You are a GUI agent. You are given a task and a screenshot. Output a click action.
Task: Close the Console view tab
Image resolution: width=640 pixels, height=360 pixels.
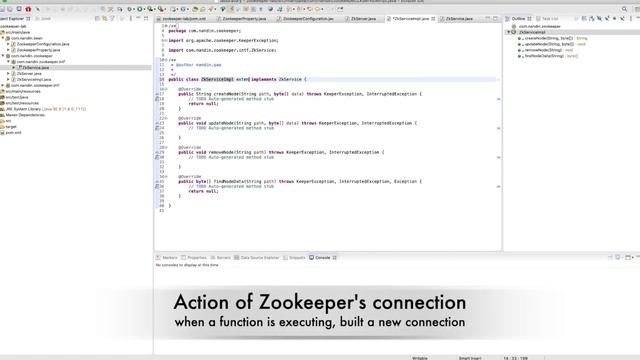(334, 258)
